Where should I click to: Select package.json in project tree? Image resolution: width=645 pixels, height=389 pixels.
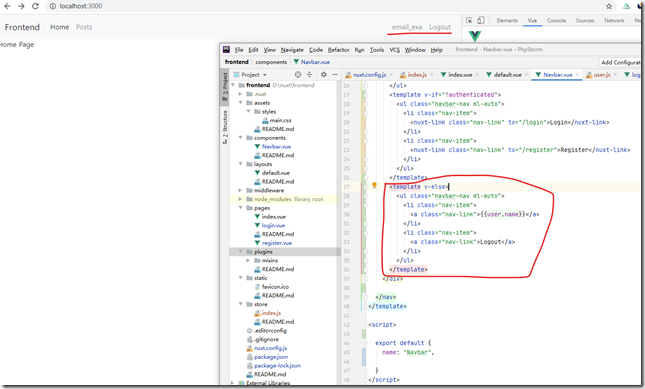point(271,357)
